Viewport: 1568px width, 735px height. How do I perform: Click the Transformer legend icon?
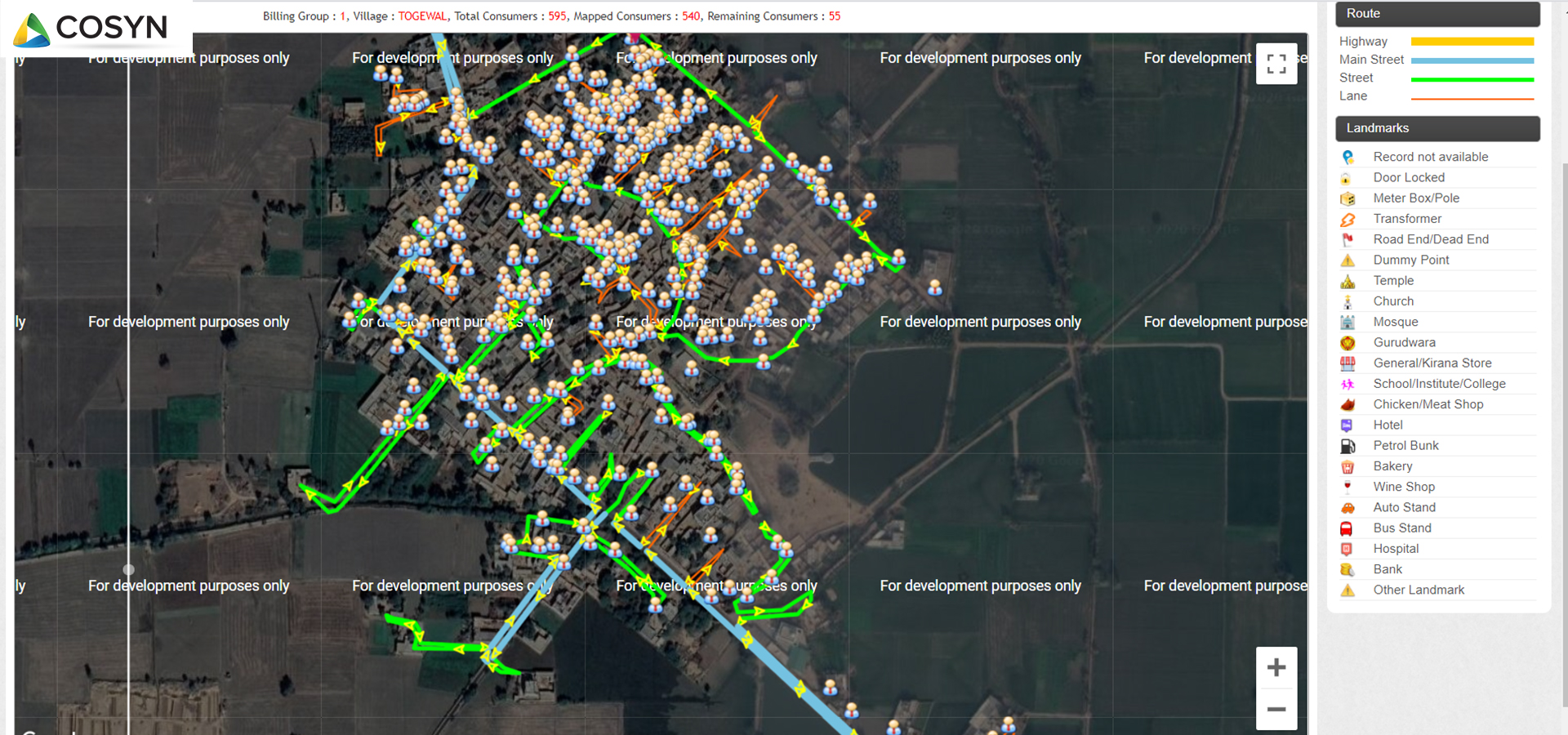coord(1347,219)
